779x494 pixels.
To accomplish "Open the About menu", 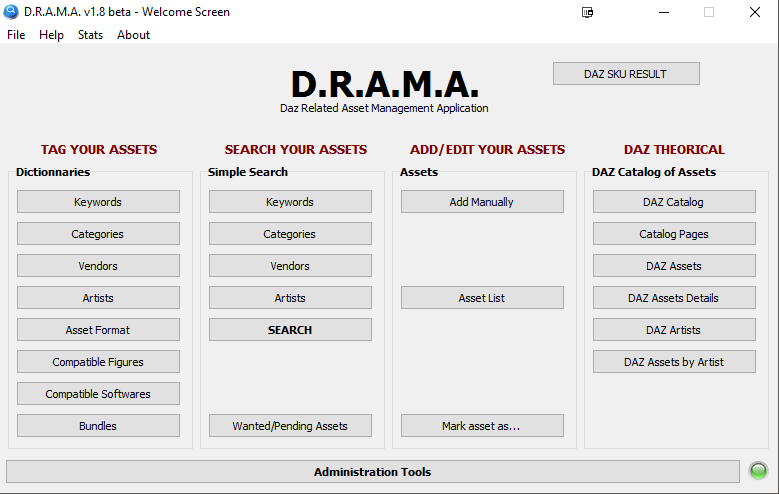I will tap(133, 35).
